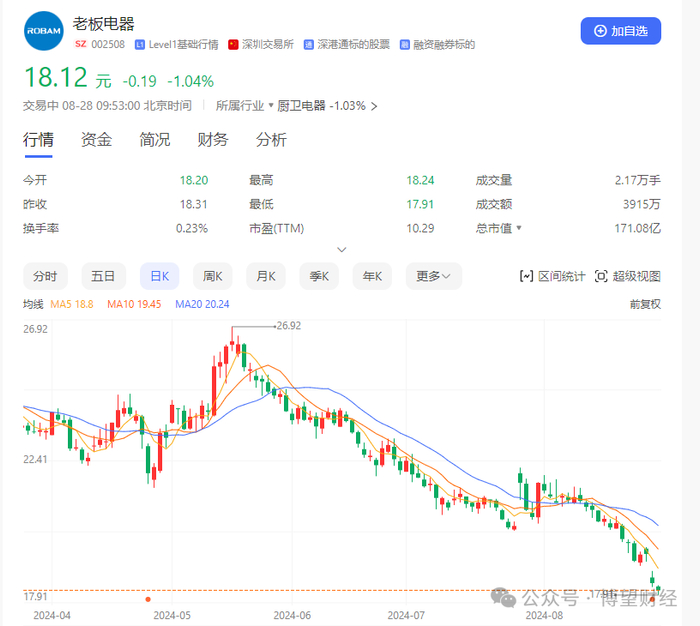The height and width of the screenshot is (626, 700).
Task: Click the 深港通标的股票 badge icon
Action: point(308,45)
